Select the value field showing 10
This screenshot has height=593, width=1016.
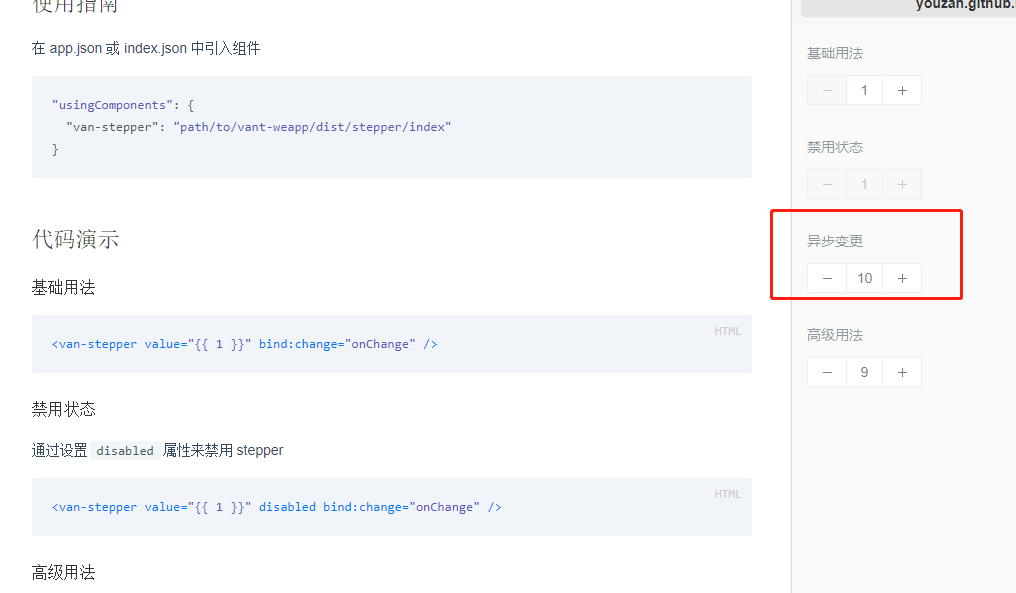click(x=864, y=277)
